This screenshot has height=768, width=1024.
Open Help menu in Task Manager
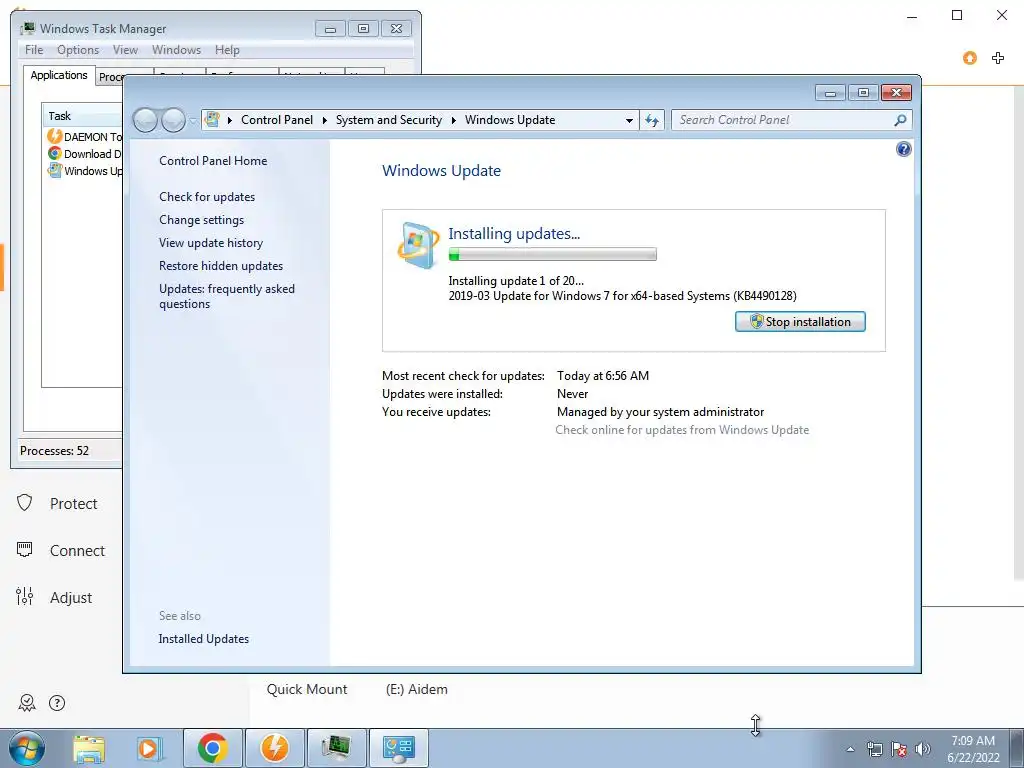227,50
